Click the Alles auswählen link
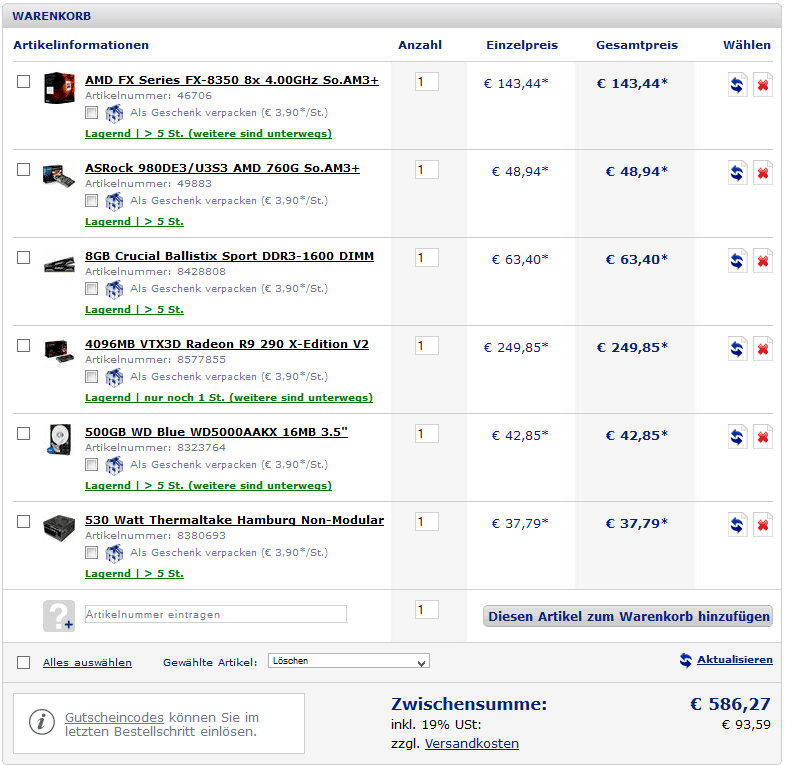The image size is (785, 765). point(87,663)
